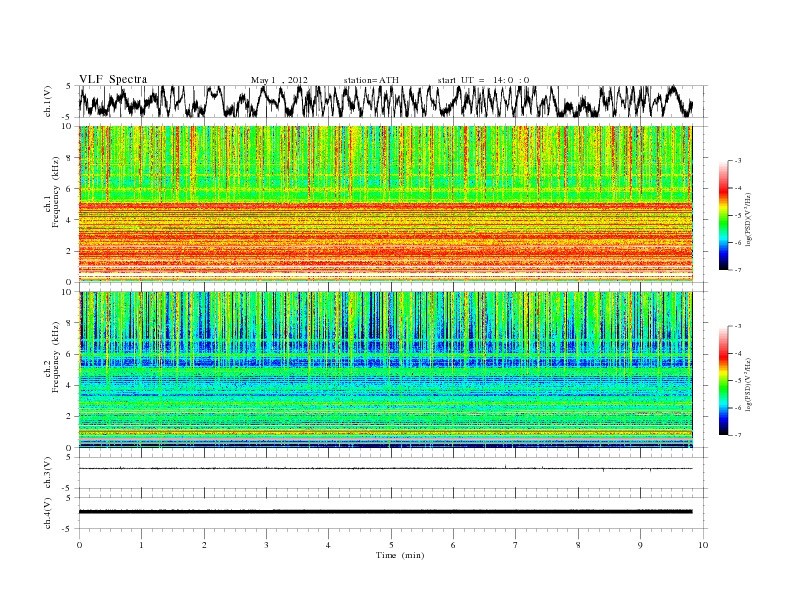Click the flat ch.3 voltage trace
This screenshot has height=612, width=792.
point(385,469)
